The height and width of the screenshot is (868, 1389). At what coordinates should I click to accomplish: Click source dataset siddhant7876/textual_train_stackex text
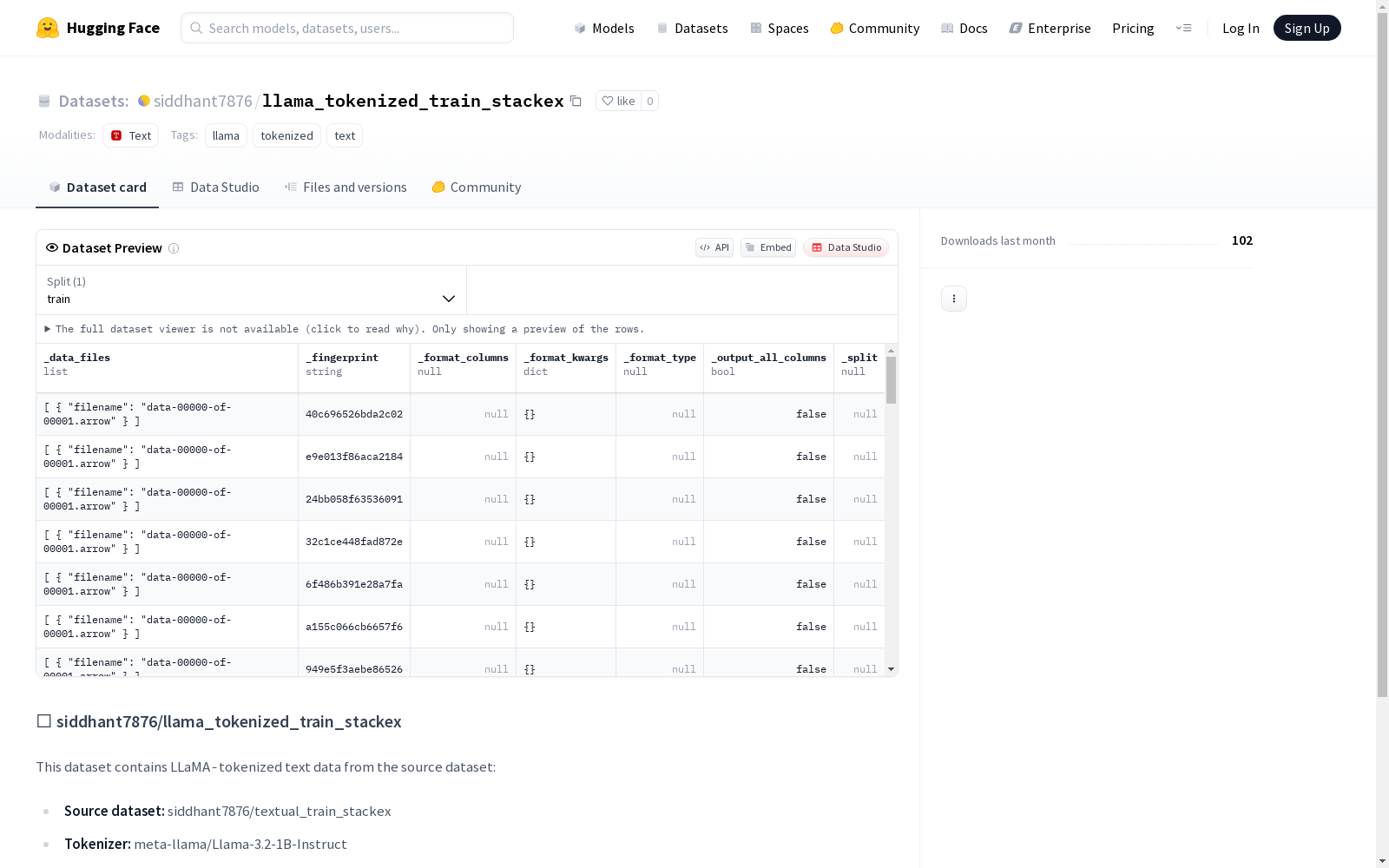pos(280,811)
